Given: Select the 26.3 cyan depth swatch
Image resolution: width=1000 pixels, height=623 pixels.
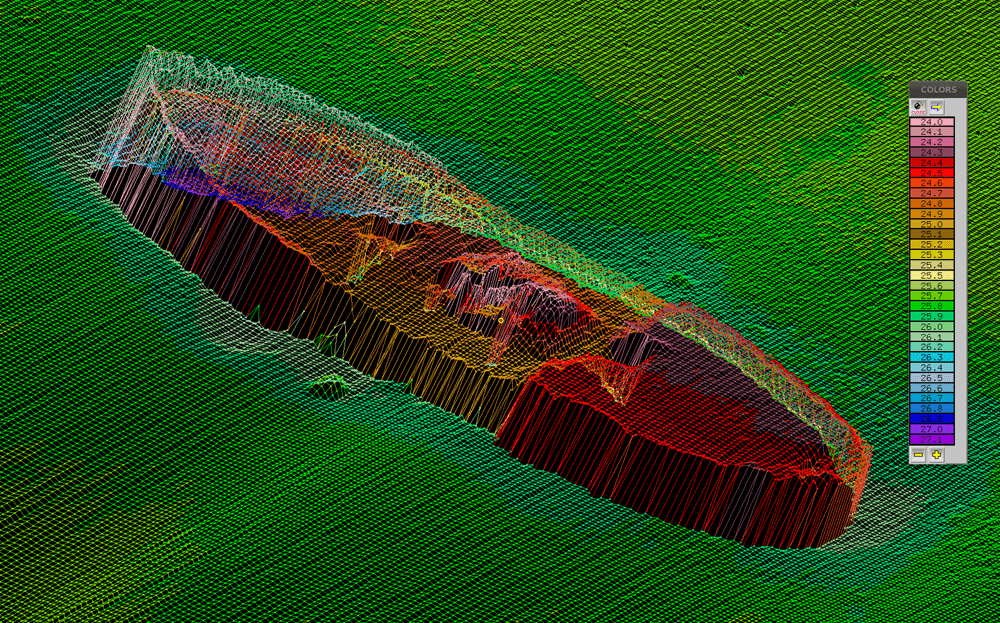Looking at the screenshot, I should (932, 357).
